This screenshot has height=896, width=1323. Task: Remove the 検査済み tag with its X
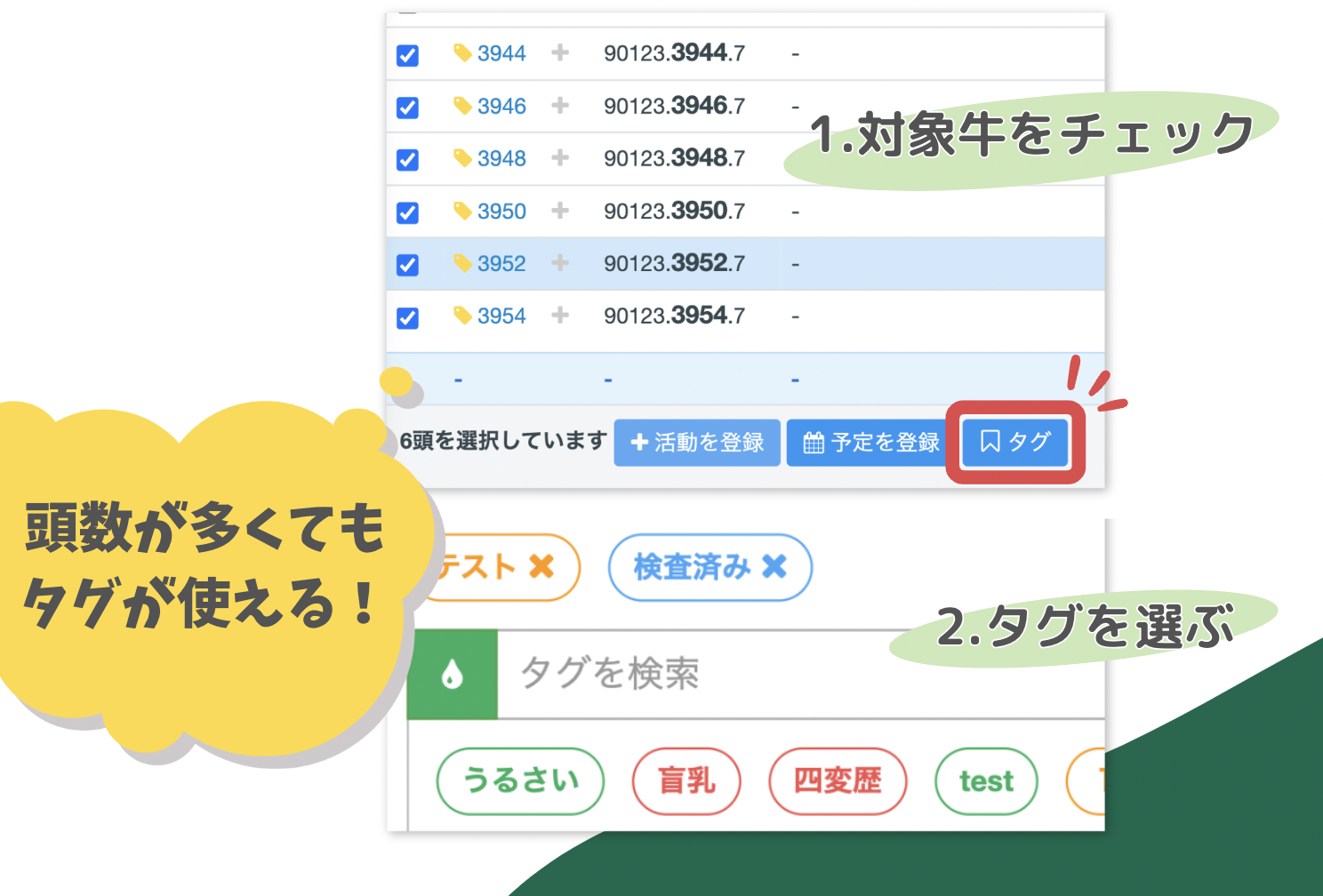pos(774,566)
